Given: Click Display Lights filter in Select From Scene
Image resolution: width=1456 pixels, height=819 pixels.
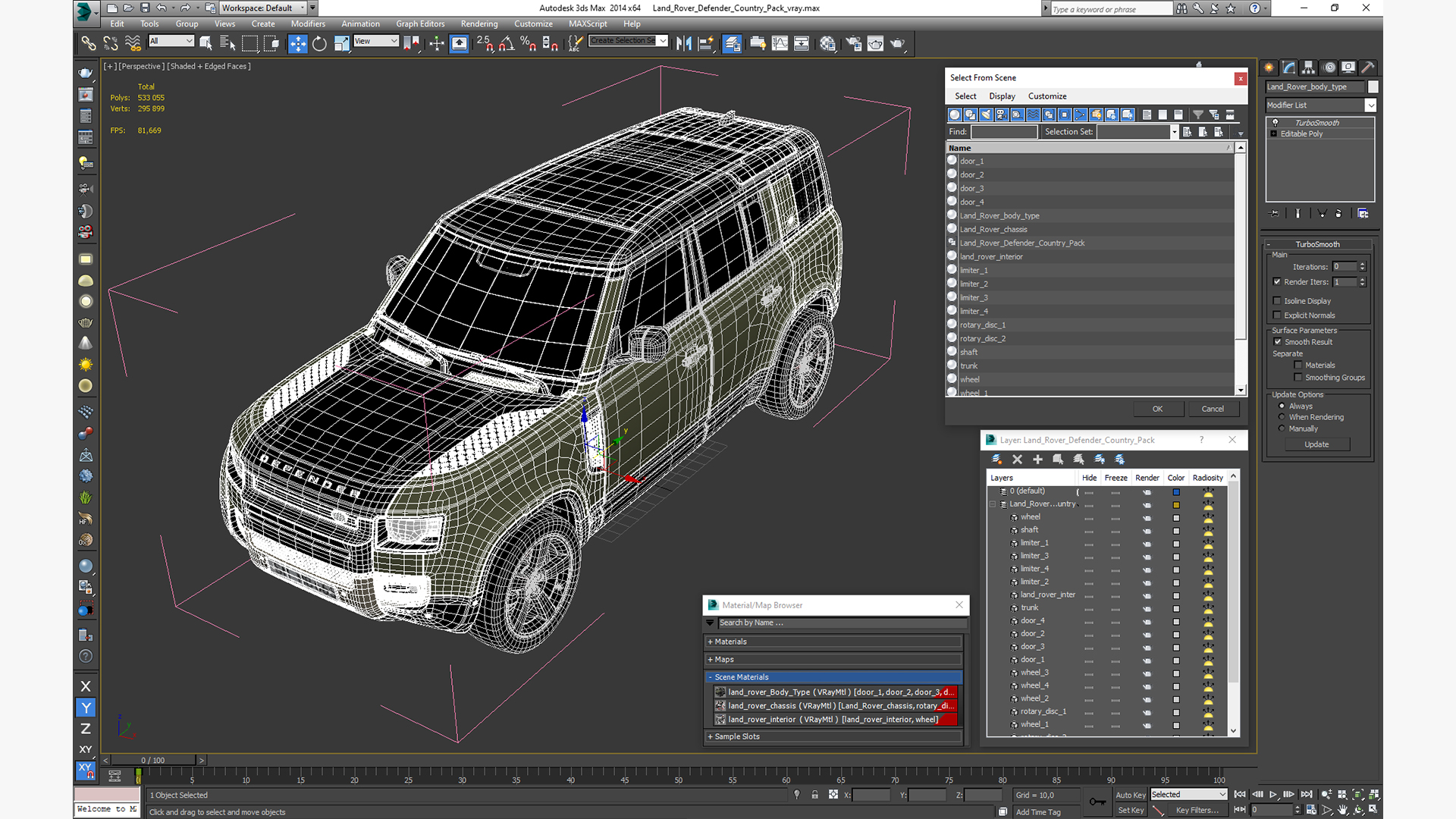Looking at the screenshot, I should [986, 115].
